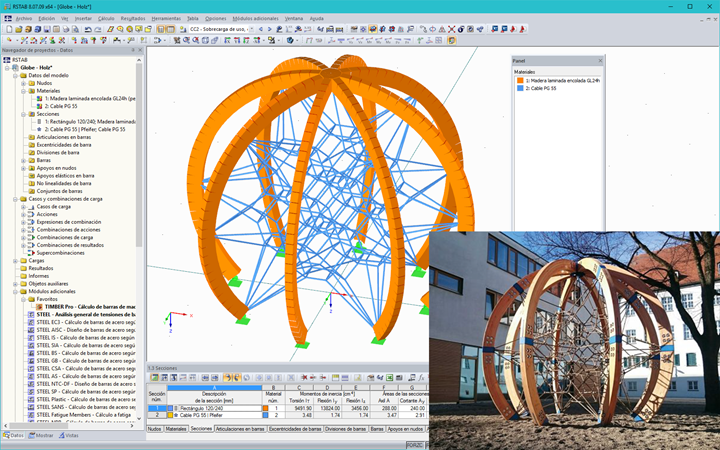Viewport: 720px width, 450px height.
Task: Click the Excel export icon in table toolbar
Action: point(389,377)
